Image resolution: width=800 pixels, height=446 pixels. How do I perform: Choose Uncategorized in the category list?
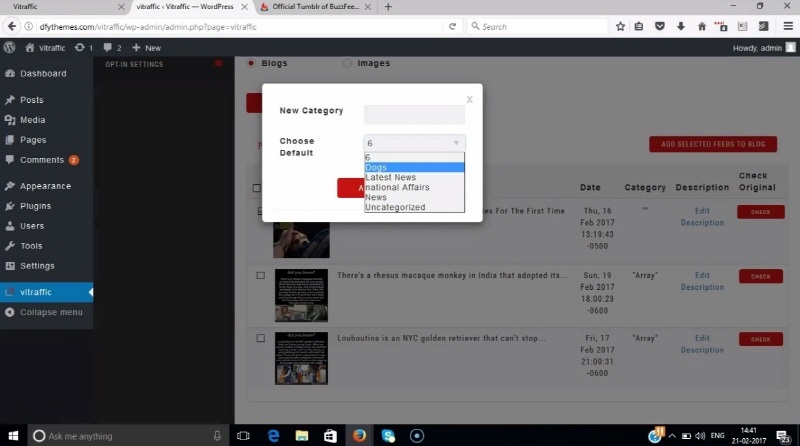click(414, 207)
